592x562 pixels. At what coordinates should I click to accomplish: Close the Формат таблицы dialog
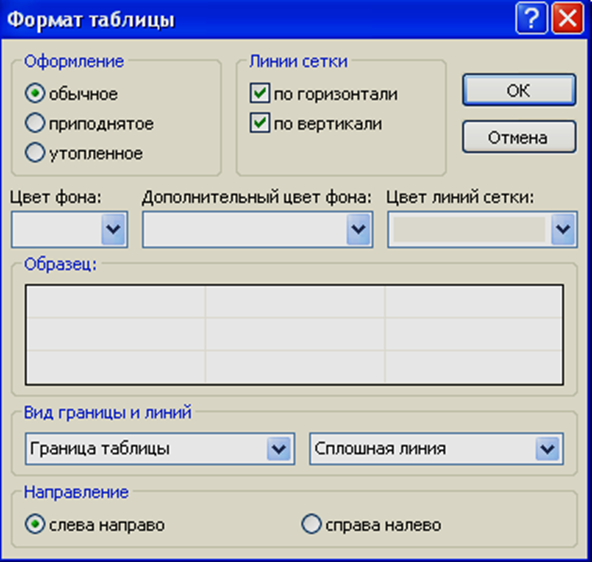pyautogui.click(x=567, y=18)
